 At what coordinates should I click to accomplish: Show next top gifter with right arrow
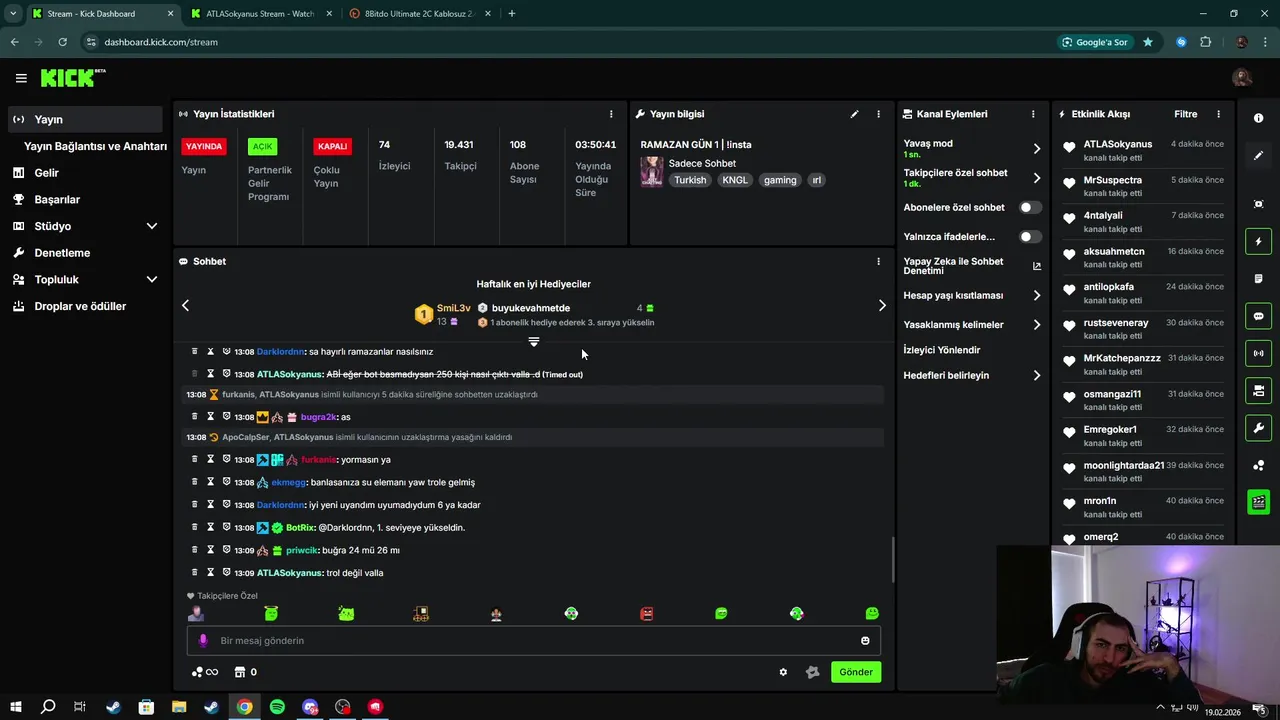point(881,306)
